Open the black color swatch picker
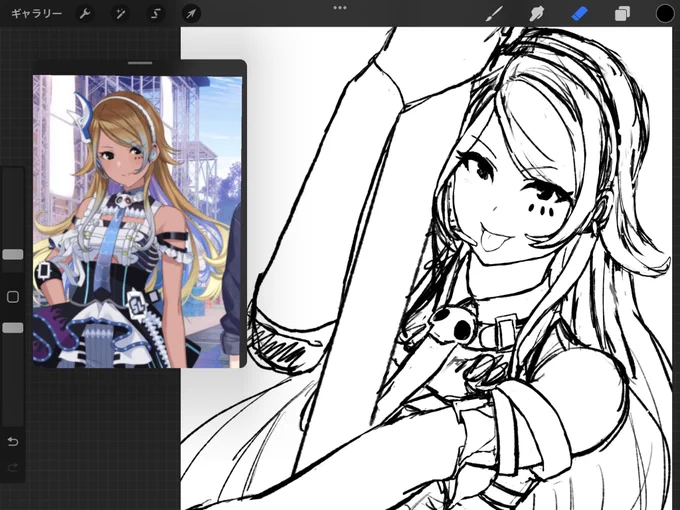The width and height of the screenshot is (680, 510). click(x=664, y=14)
